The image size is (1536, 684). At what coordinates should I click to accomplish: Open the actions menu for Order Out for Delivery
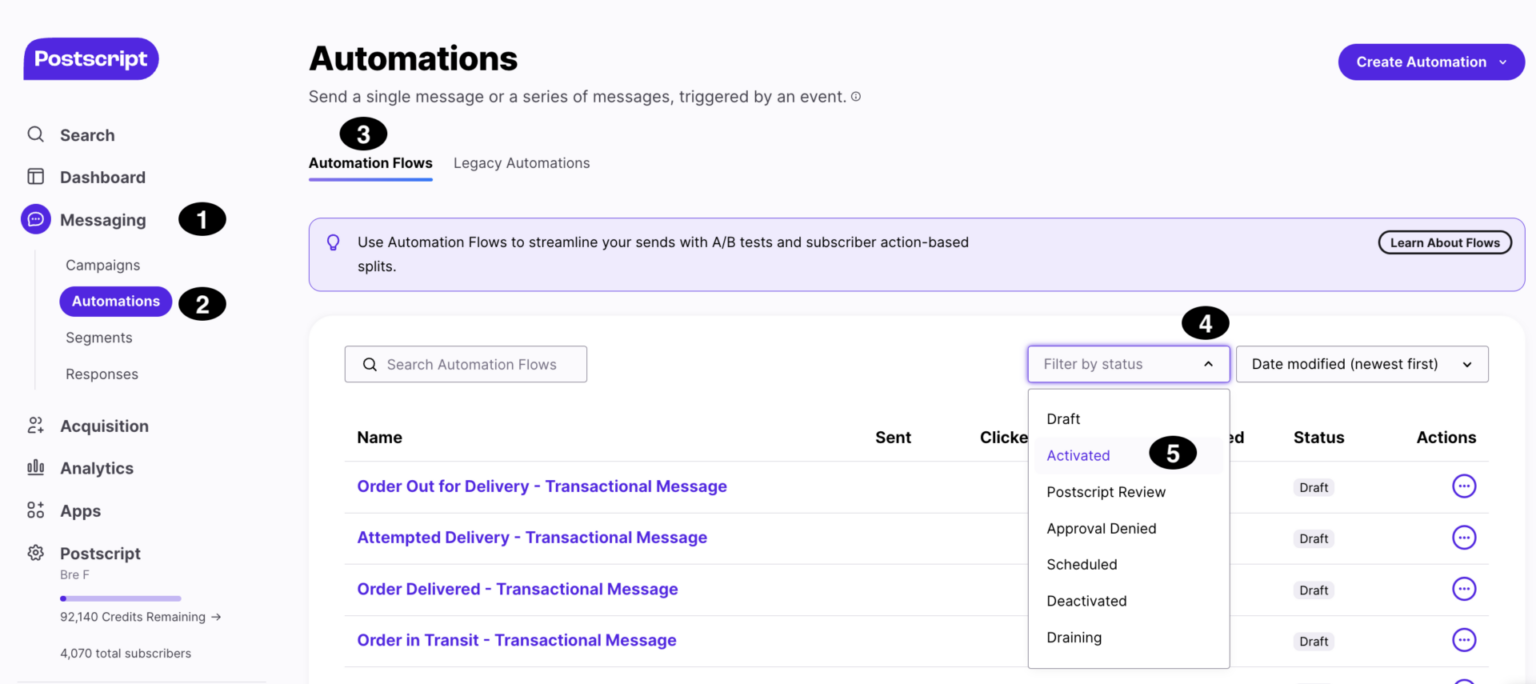pos(1463,486)
